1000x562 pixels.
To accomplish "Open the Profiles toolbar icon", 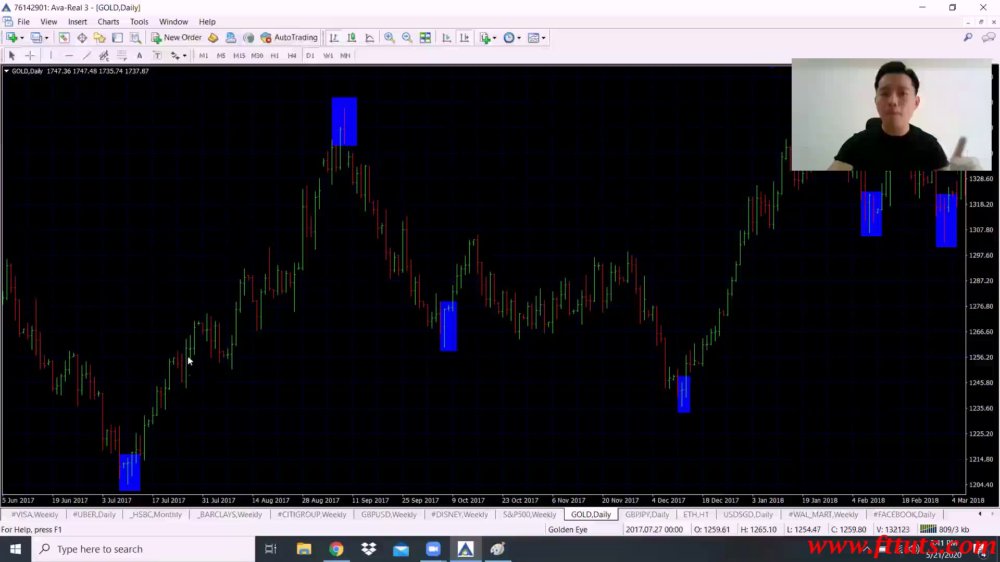I will (36, 38).
